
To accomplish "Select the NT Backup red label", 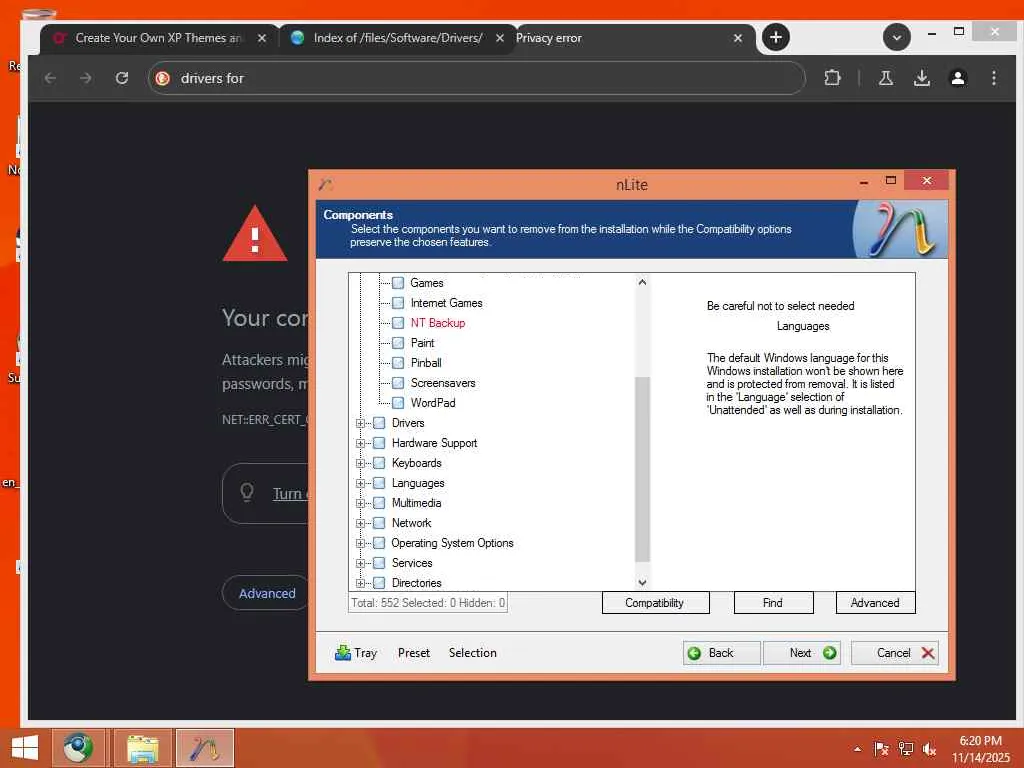I will [438, 323].
